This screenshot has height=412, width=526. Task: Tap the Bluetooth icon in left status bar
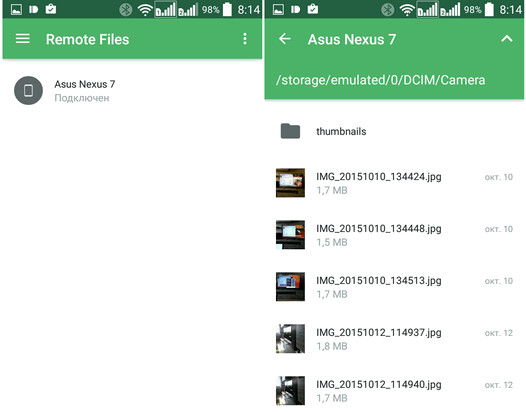[x=125, y=10]
